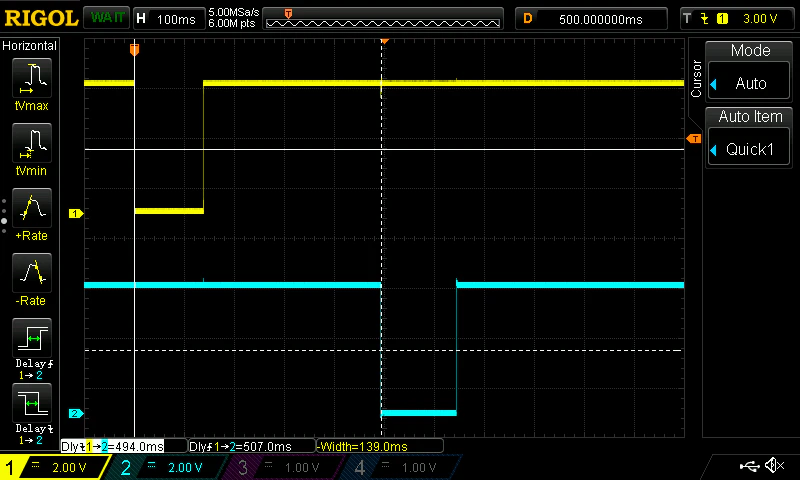800x480 pixels.
Task: Toggle channel 1 at 2.00 V
Action: click(55, 467)
